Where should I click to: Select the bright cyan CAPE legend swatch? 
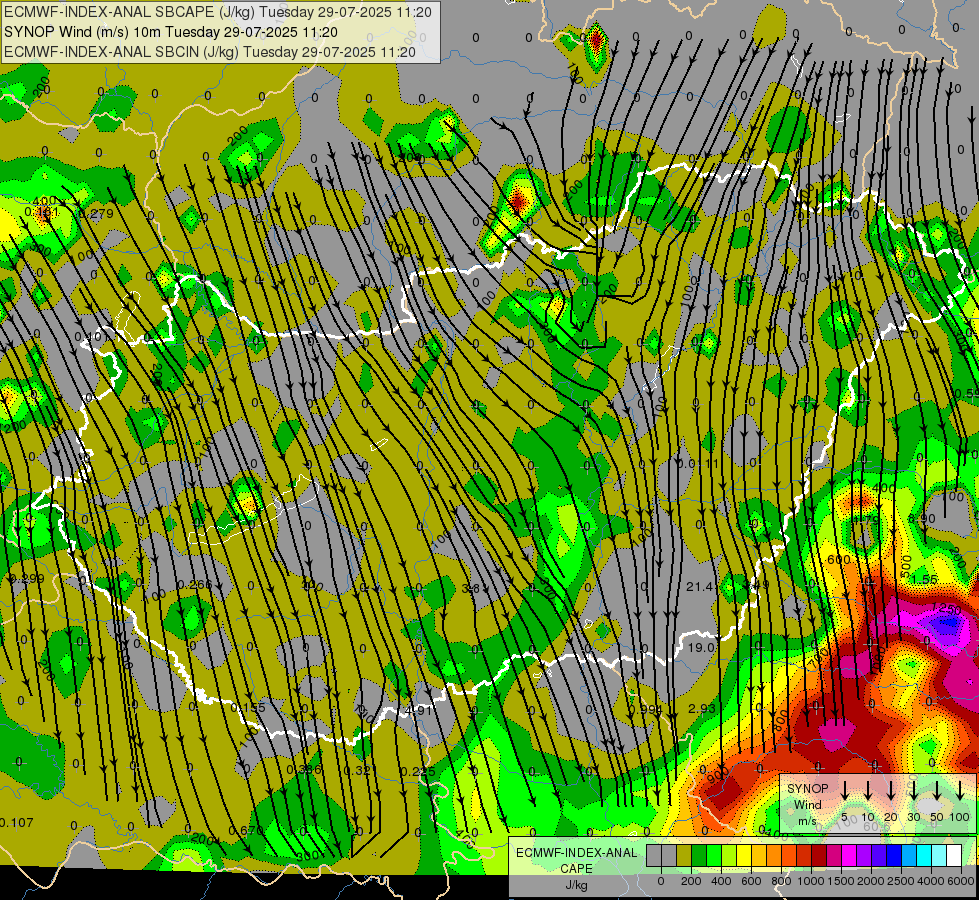click(x=924, y=855)
